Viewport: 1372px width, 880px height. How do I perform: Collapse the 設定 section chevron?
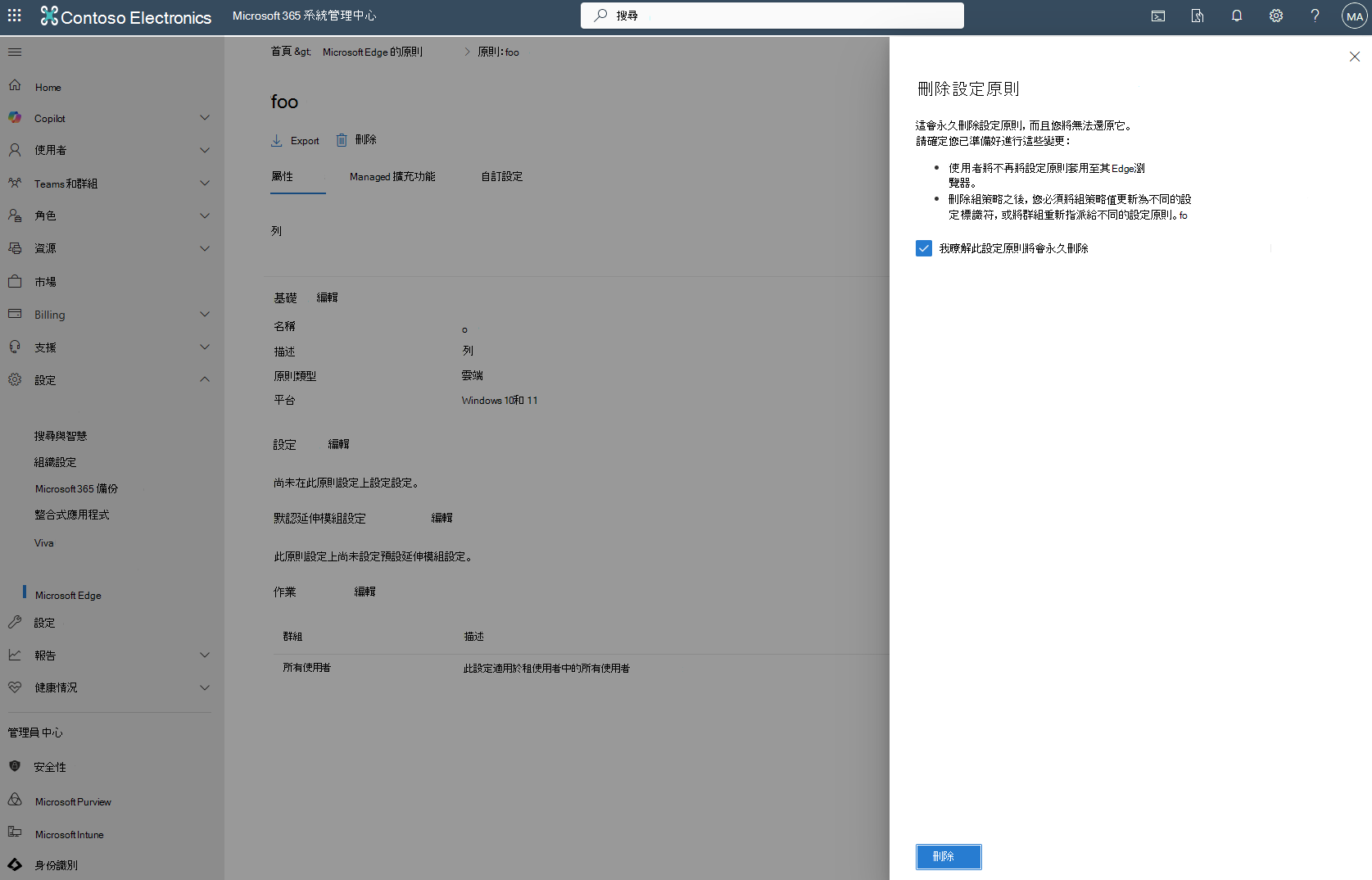point(205,379)
